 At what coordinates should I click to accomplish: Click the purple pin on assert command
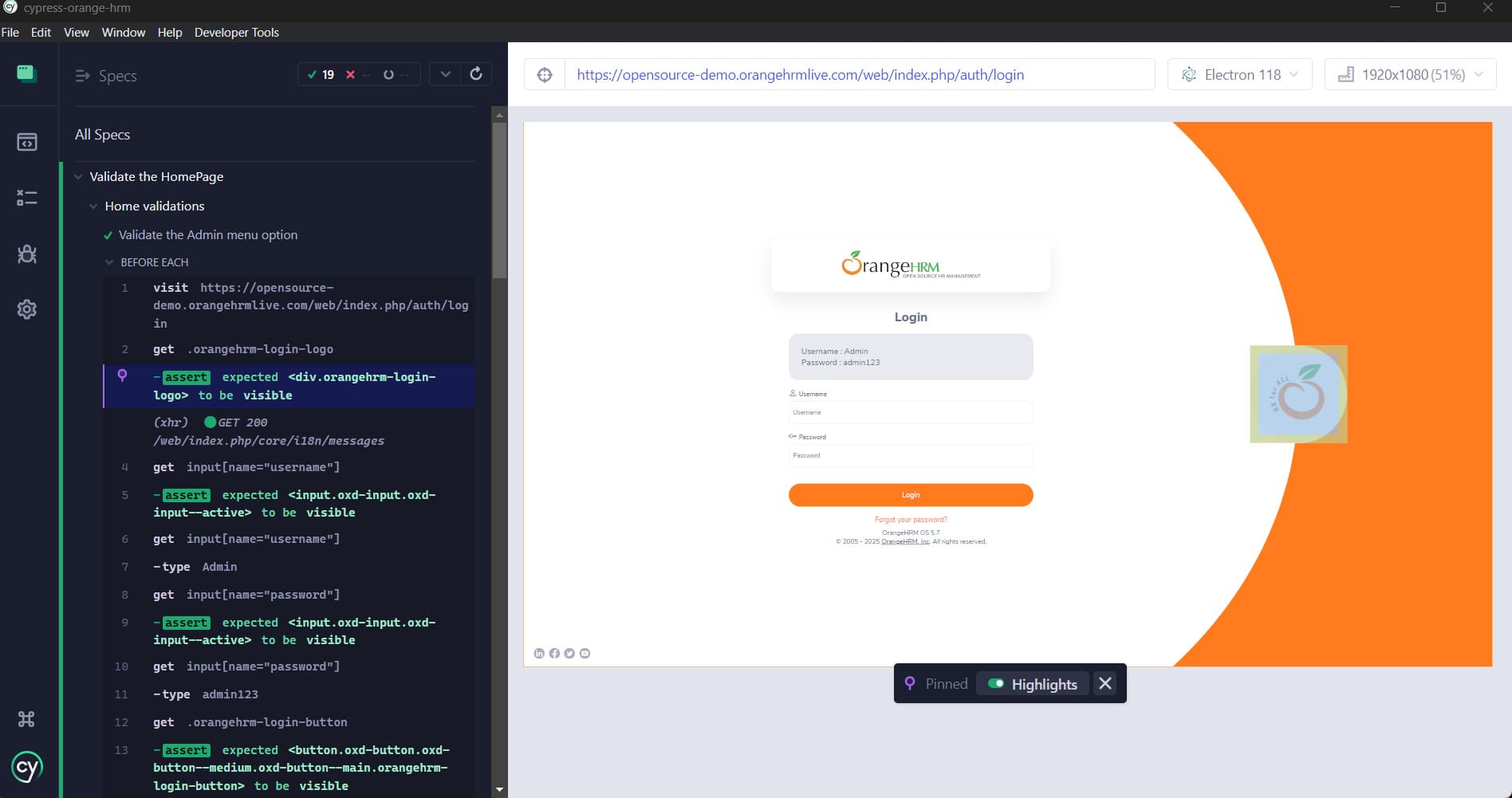coord(122,375)
